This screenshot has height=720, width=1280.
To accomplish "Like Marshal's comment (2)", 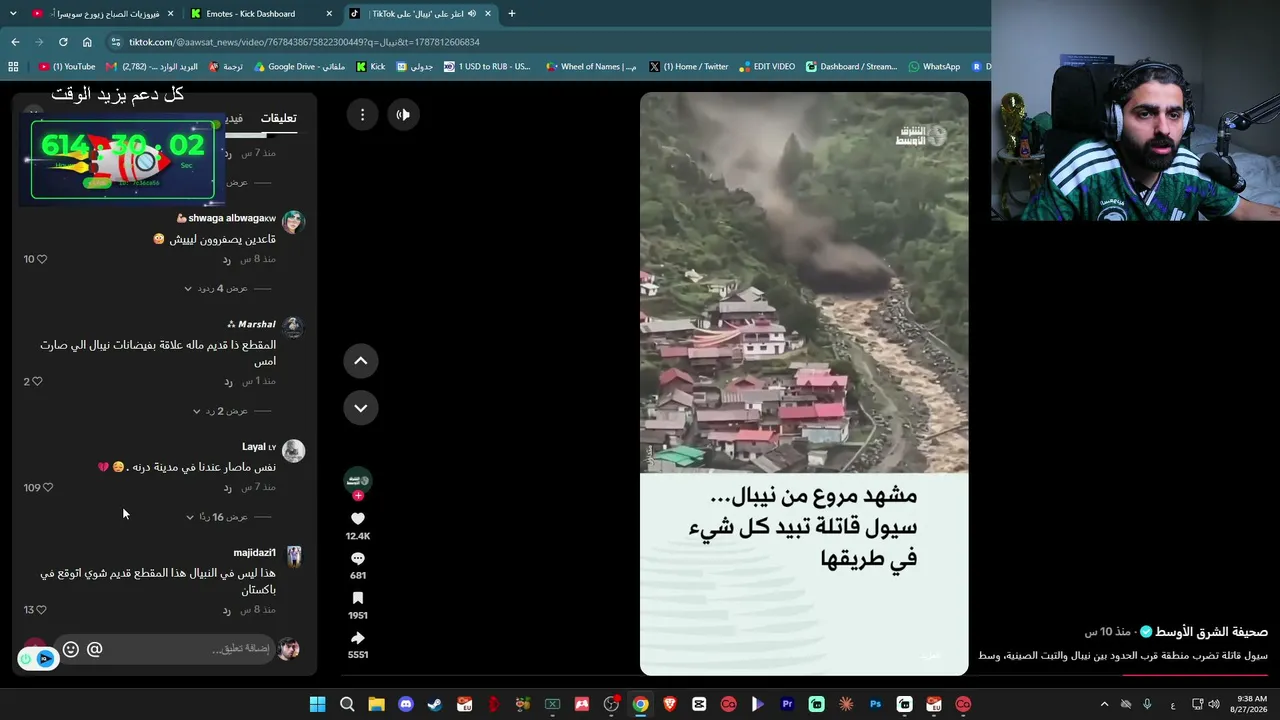I will (x=38, y=381).
